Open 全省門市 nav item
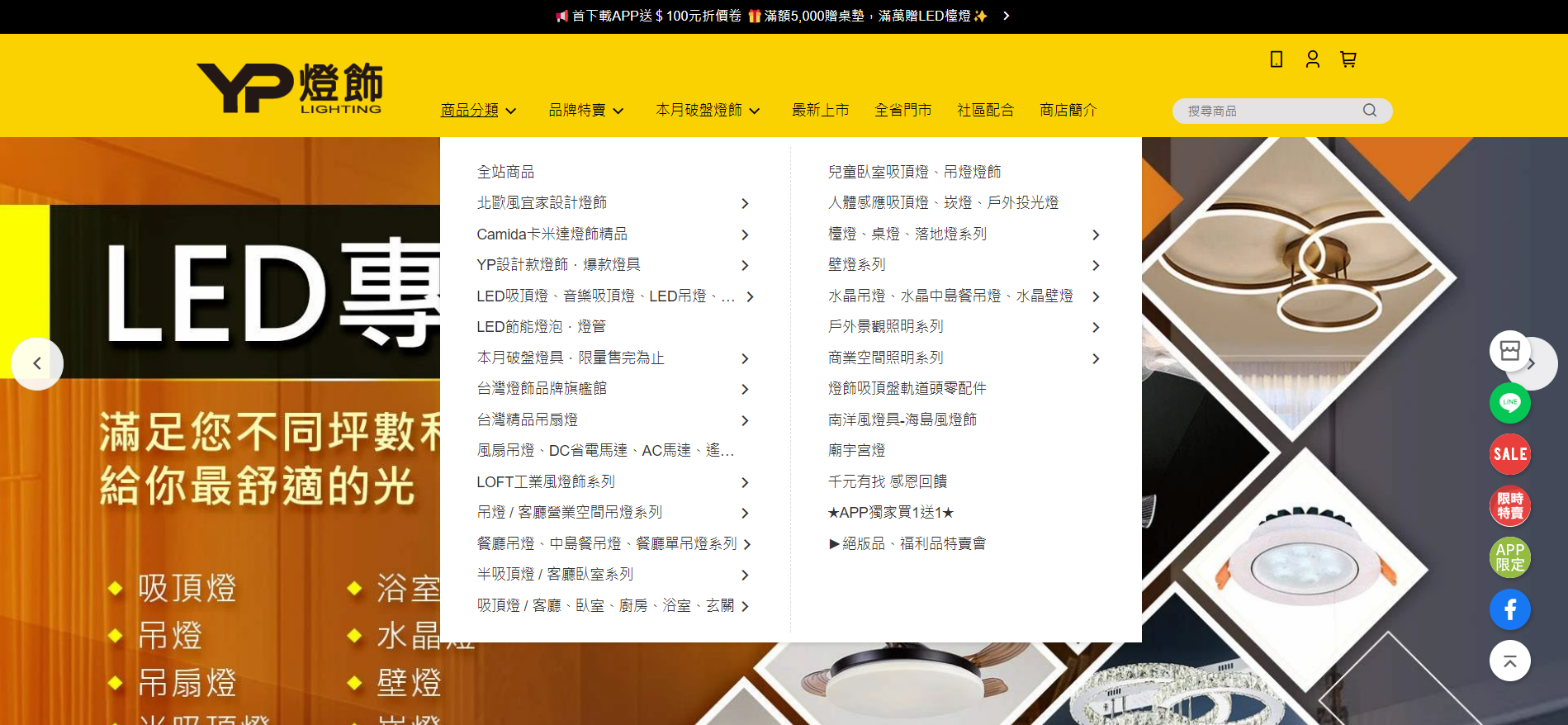Viewport: 1568px width, 725px height. [903, 110]
